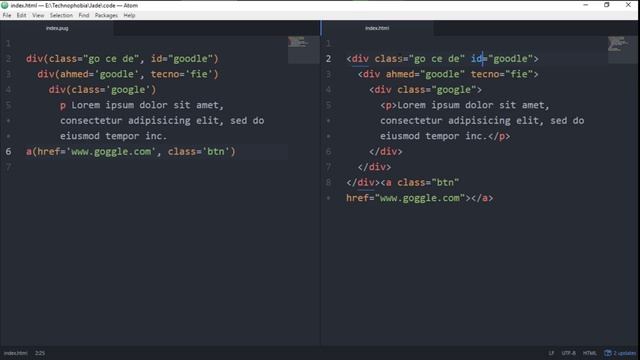Click <div ahmed="goodle" tecno="fie"> in html pane
Screen dimensions: 640x360
pyautogui.click(x=448, y=74)
